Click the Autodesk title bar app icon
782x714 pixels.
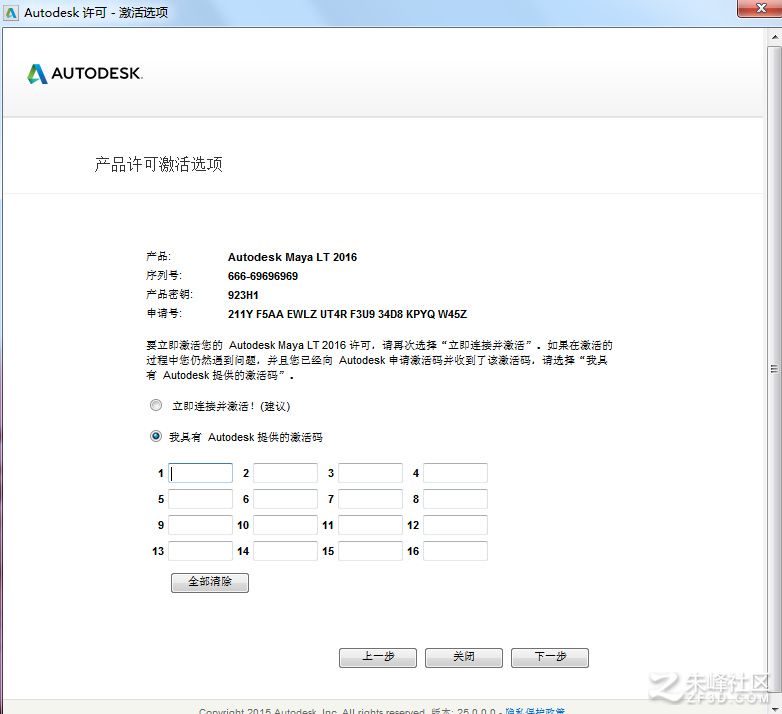coord(11,12)
